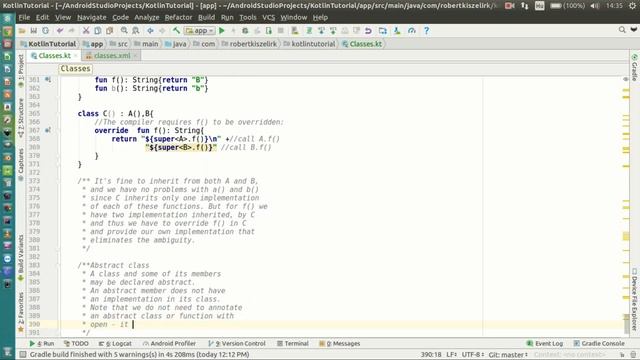Click the editor vertical scrollbar thumb
Screen dimensions: 640x360
tap(626, 324)
